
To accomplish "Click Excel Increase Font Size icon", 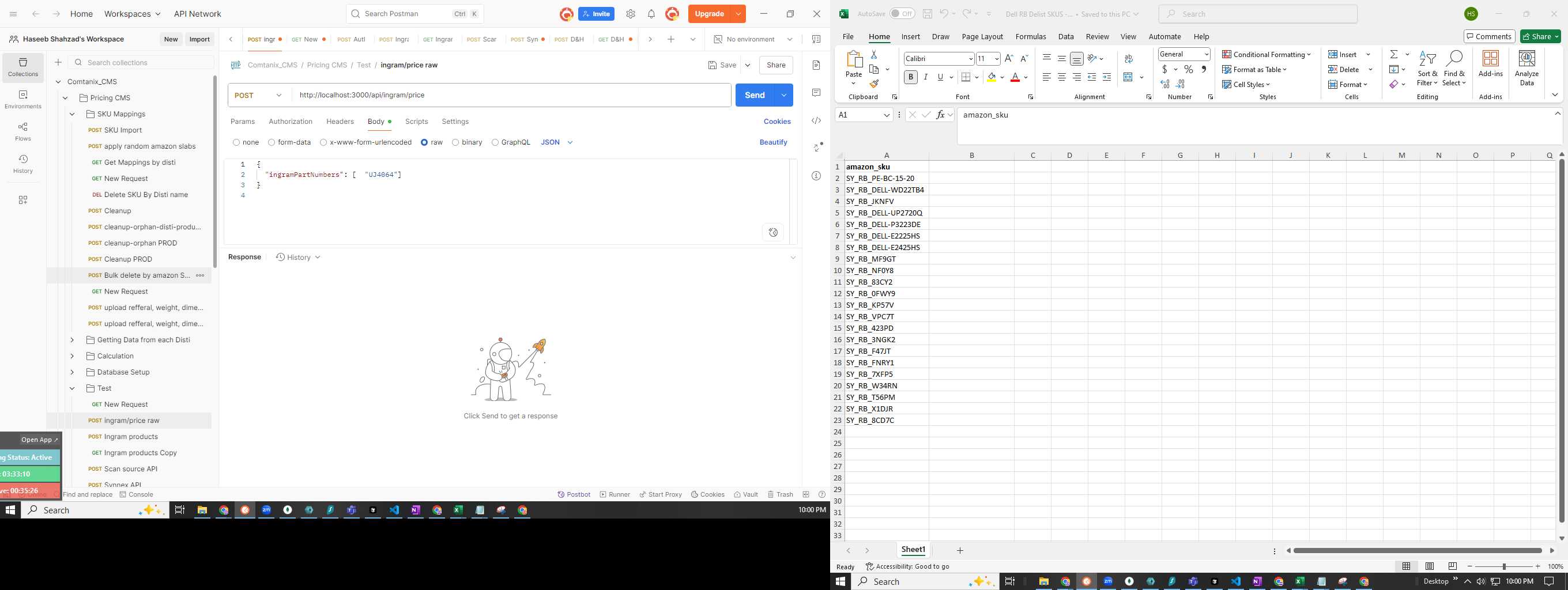I will click(1009, 58).
